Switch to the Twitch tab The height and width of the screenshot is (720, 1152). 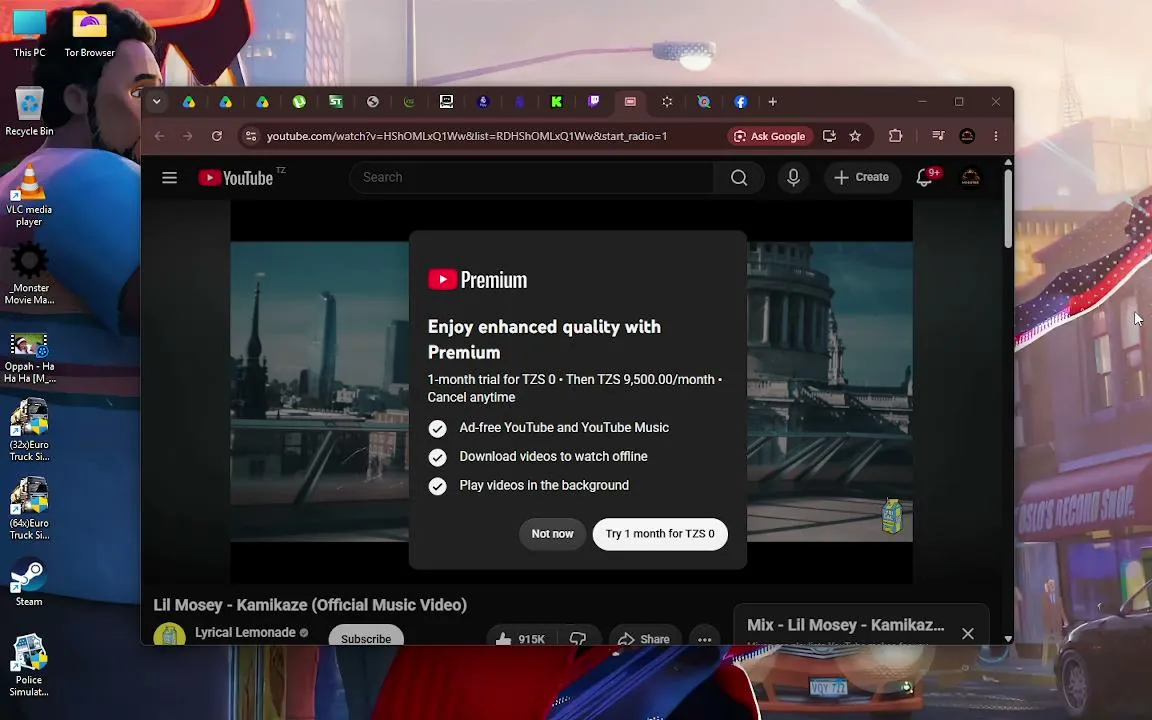point(593,102)
